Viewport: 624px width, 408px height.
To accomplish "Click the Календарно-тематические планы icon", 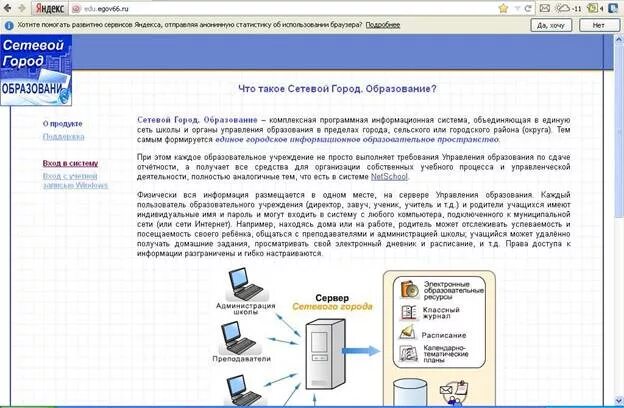I will point(408,353).
